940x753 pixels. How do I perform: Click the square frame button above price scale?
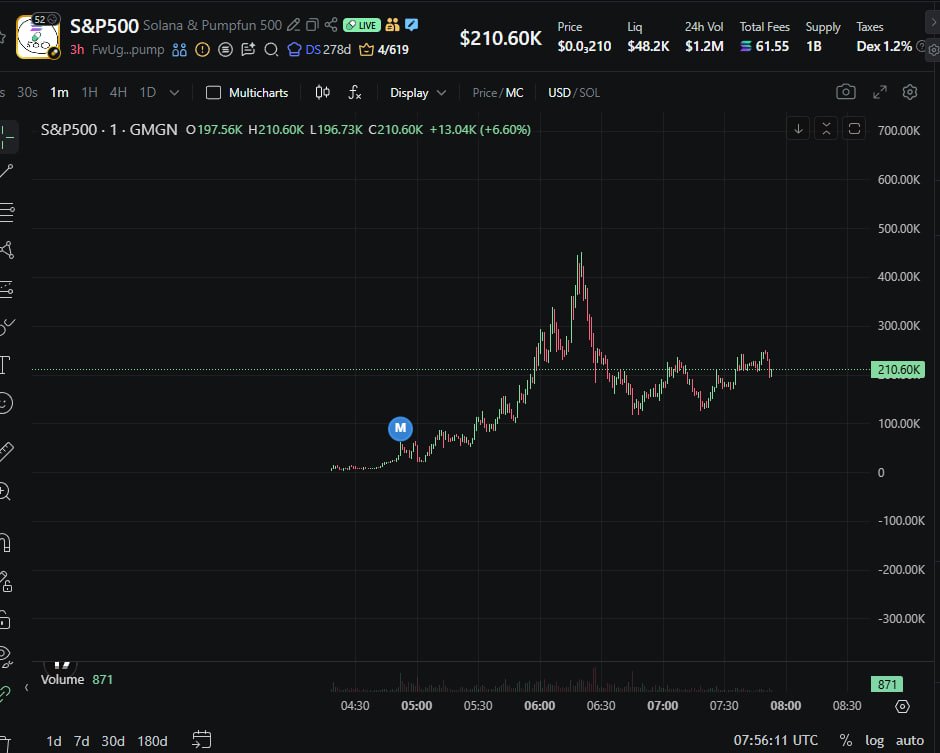click(854, 129)
